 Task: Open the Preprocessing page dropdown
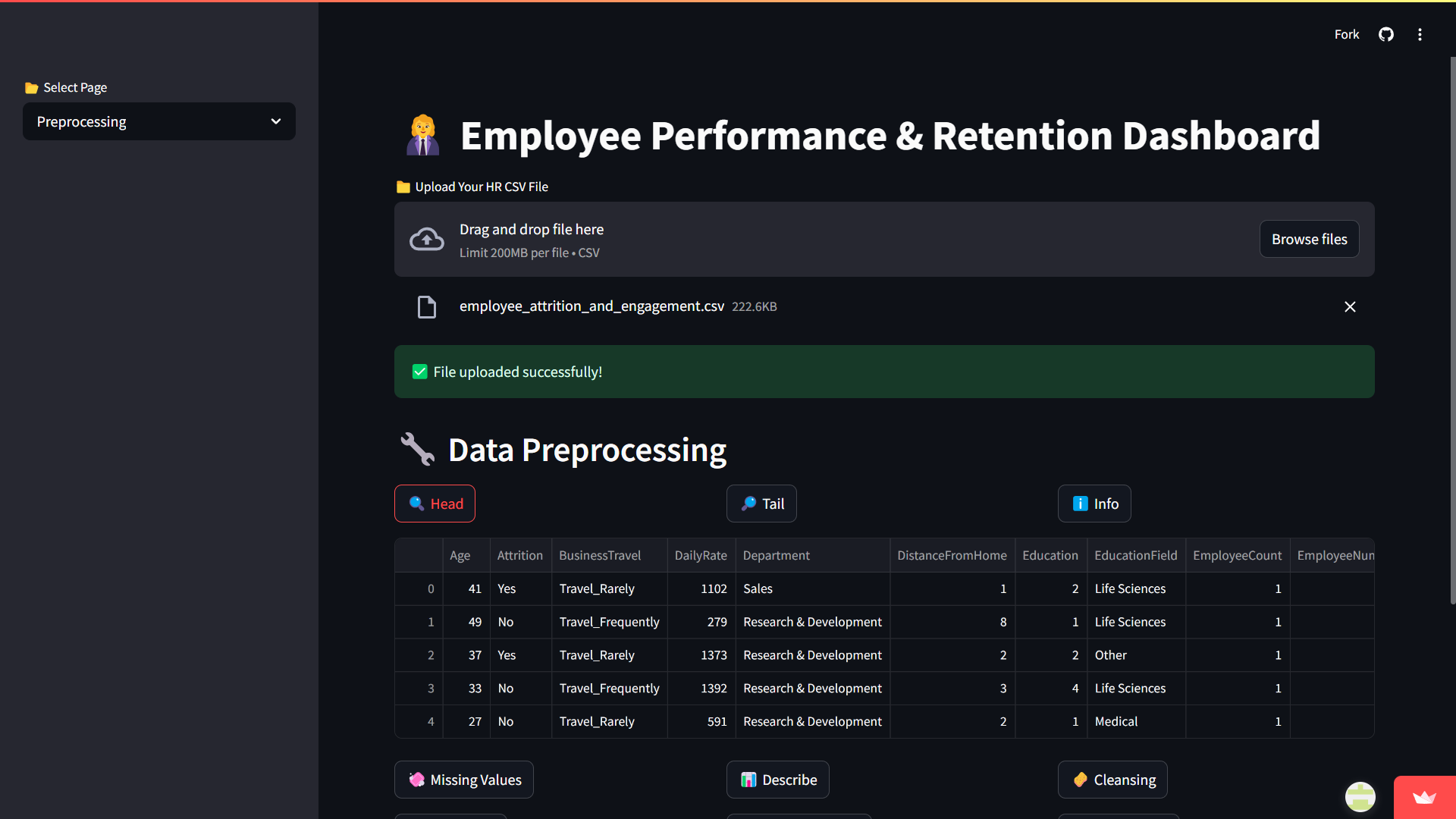point(158,121)
